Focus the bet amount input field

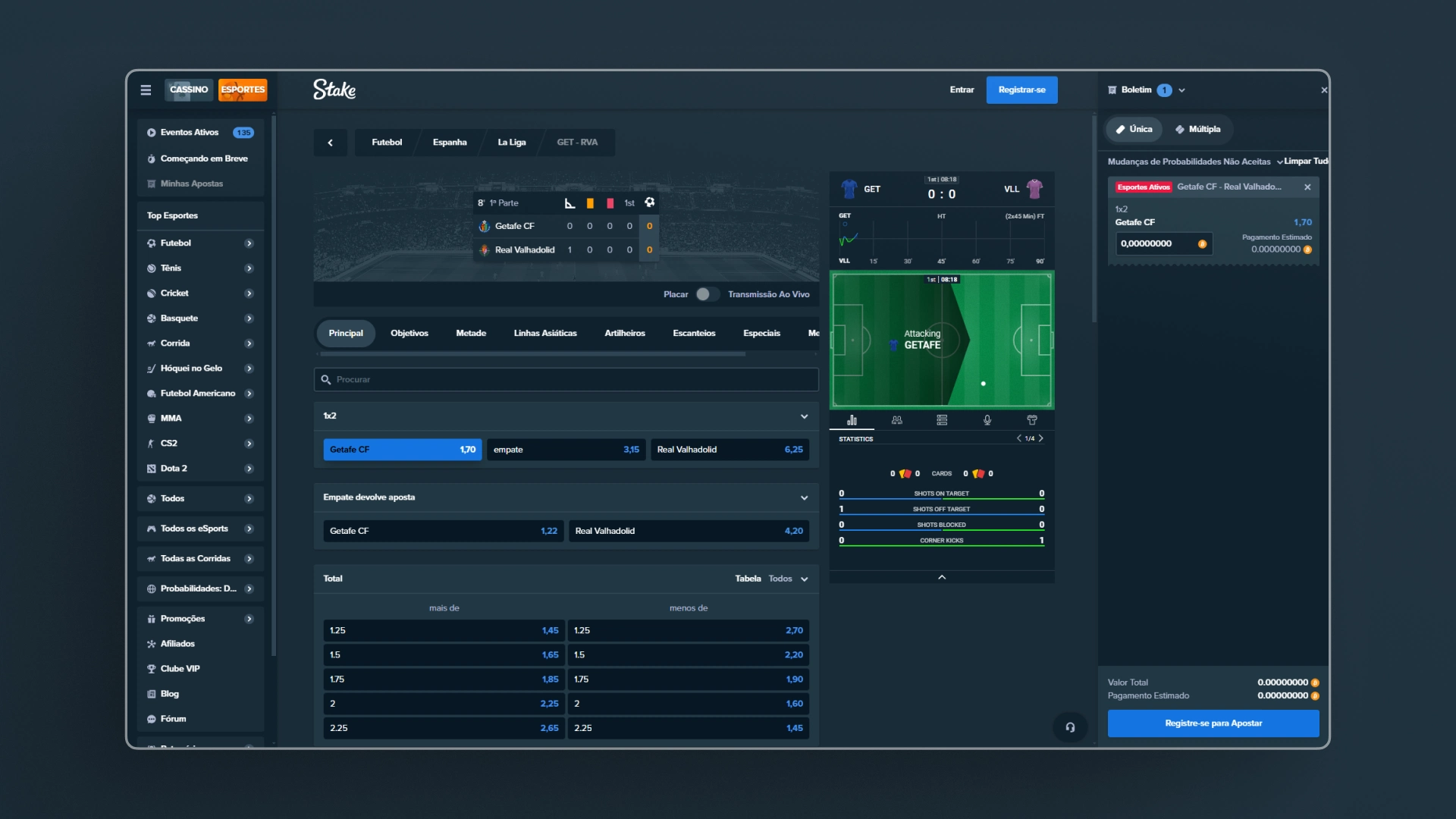pyautogui.click(x=1163, y=244)
